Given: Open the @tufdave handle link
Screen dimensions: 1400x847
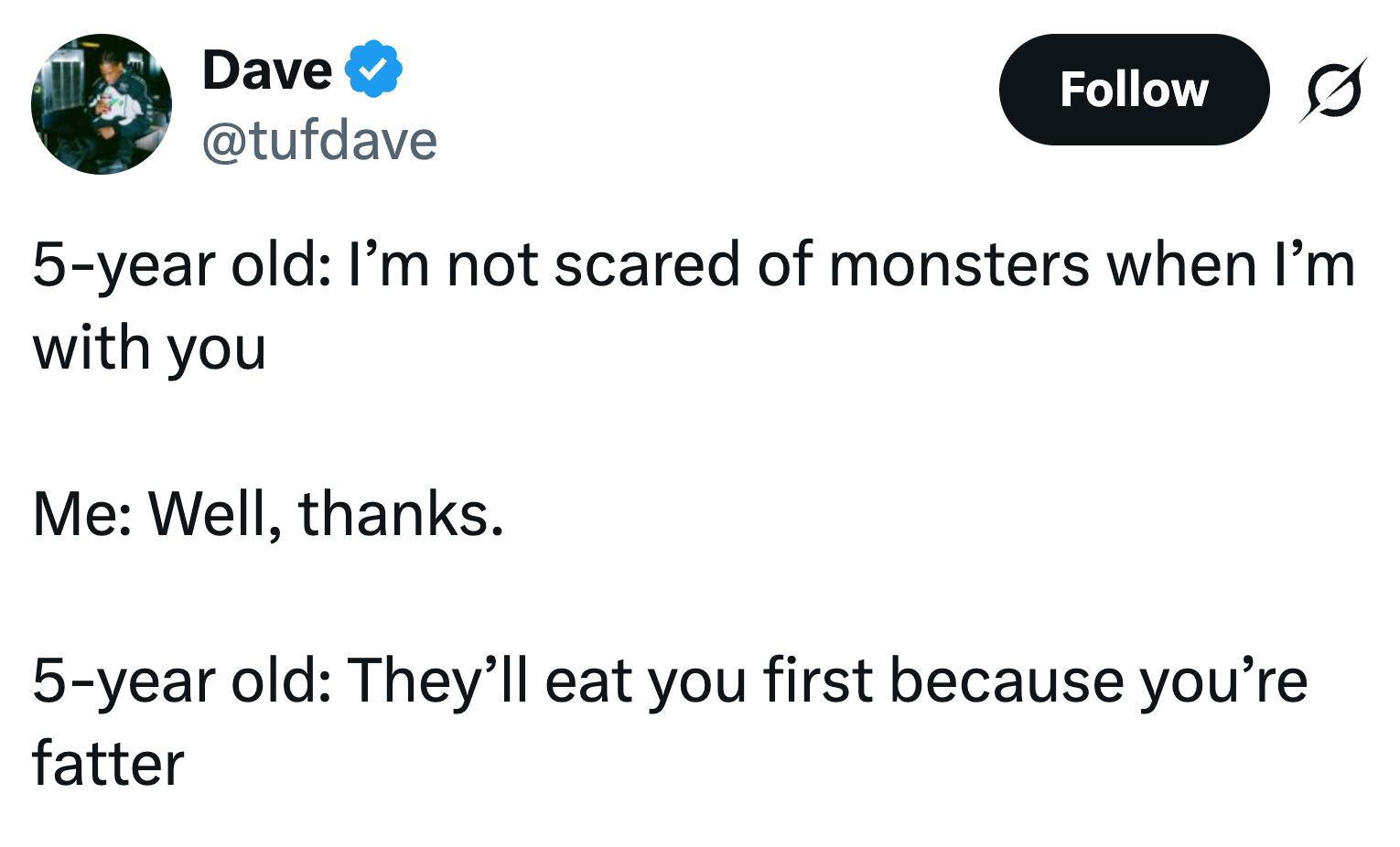Looking at the screenshot, I should click(318, 141).
